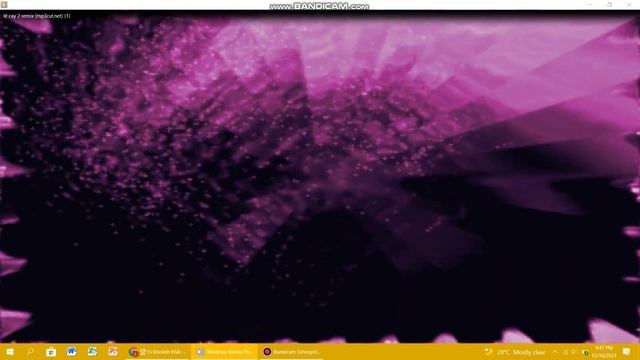The width and height of the screenshot is (640, 360).
Task: Open the Windows Start menu
Action: pos(10,351)
